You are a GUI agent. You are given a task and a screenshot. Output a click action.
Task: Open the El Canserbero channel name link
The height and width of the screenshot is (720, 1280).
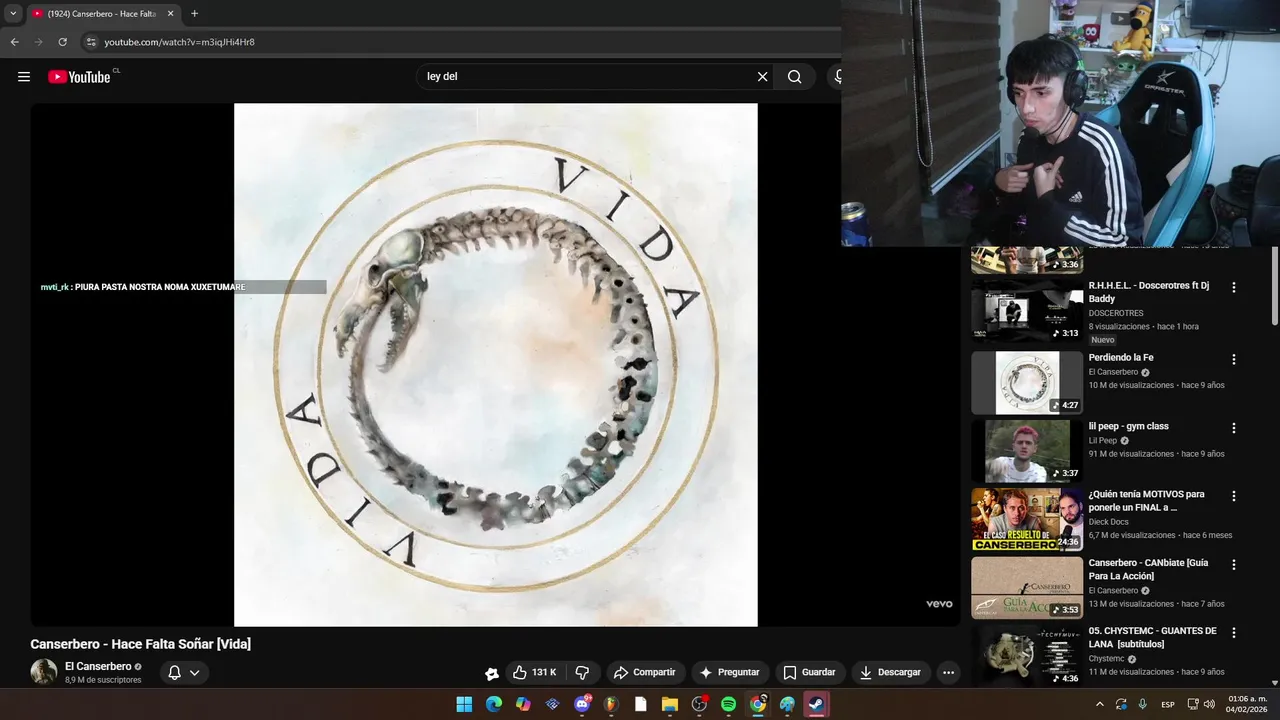coord(98,666)
